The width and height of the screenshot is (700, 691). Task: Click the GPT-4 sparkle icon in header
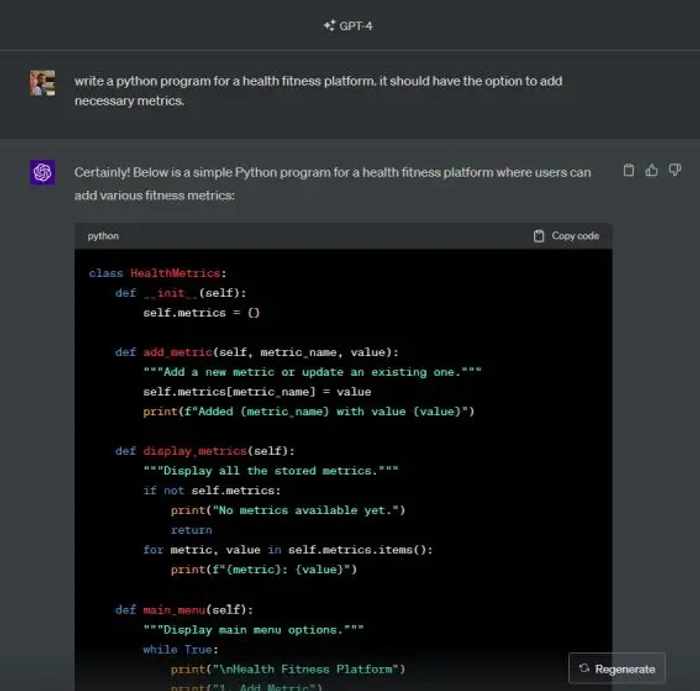tap(329, 25)
